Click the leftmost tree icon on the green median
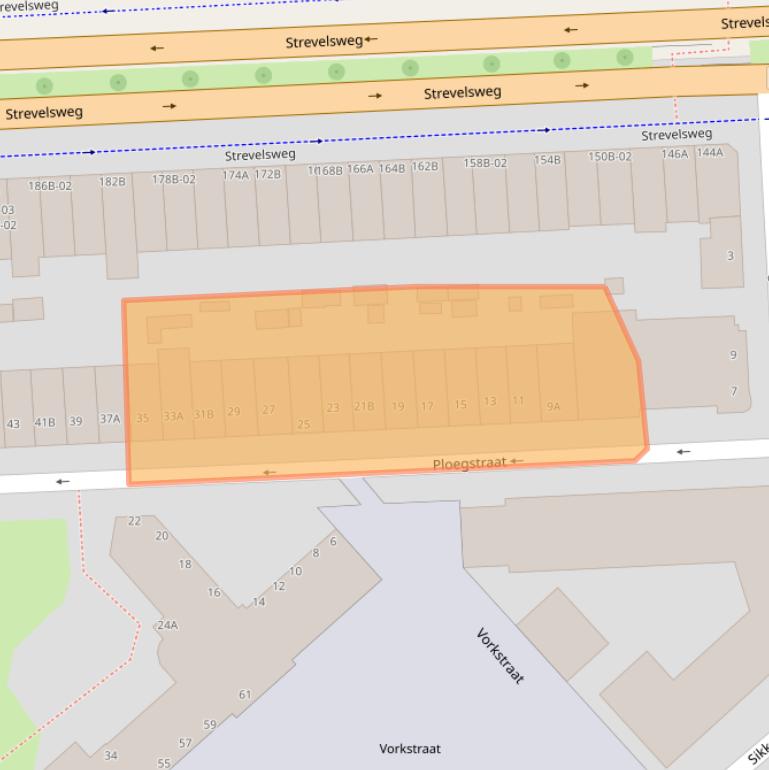769x770 pixels. point(43,86)
